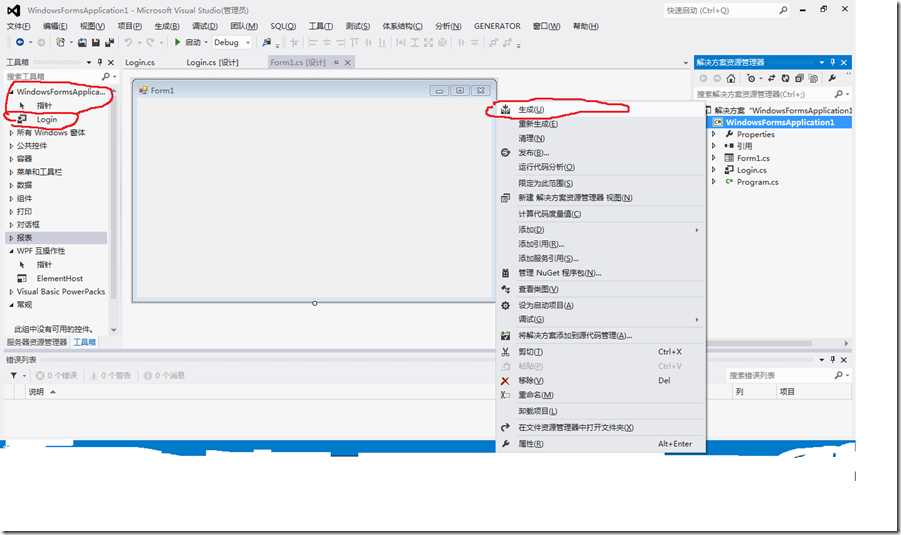Pin the toolbox panel with auto-hide pin
The image size is (901, 535).
(x=99, y=62)
